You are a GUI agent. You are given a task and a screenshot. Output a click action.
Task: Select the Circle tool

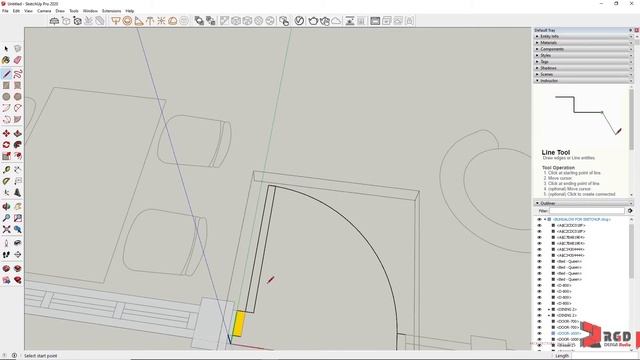pyautogui.click(x=6, y=97)
